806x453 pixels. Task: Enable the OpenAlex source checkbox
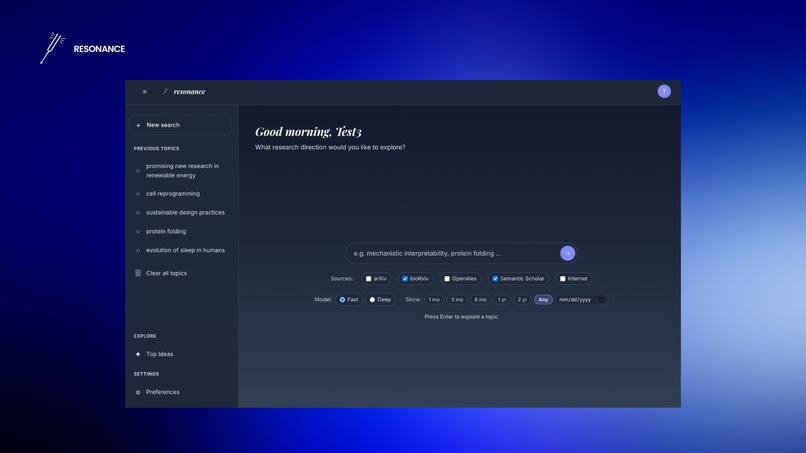[447, 279]
